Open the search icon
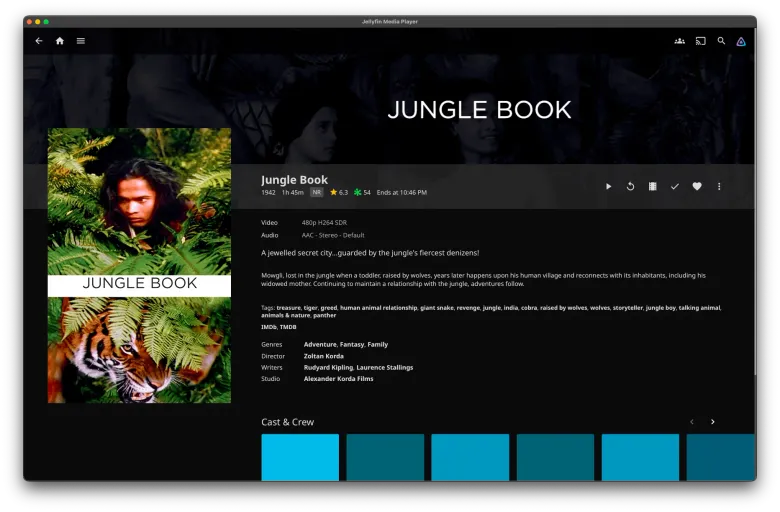Screen dimensions: 780x512 721,41
